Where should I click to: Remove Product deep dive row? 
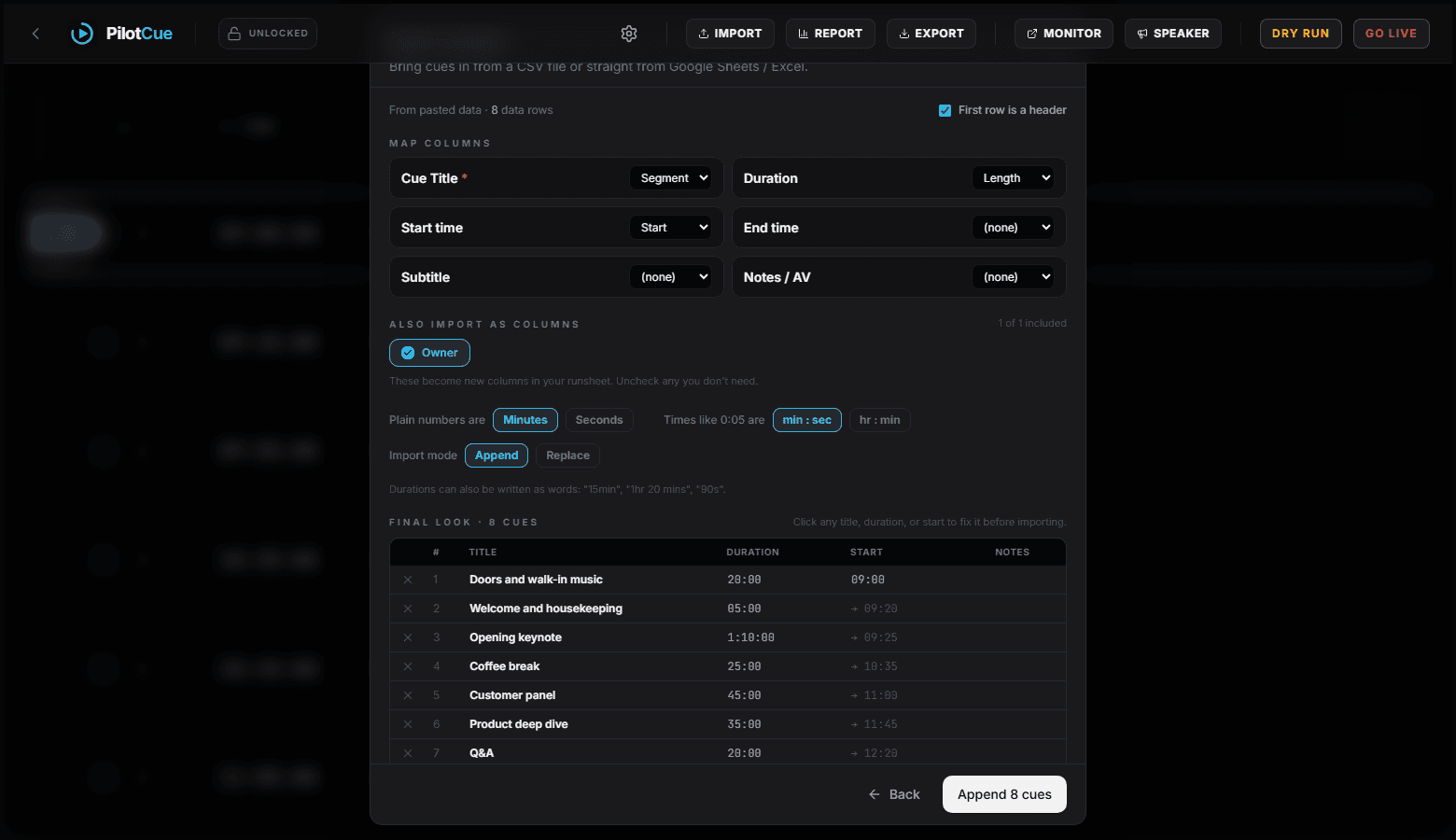[408, 724]
